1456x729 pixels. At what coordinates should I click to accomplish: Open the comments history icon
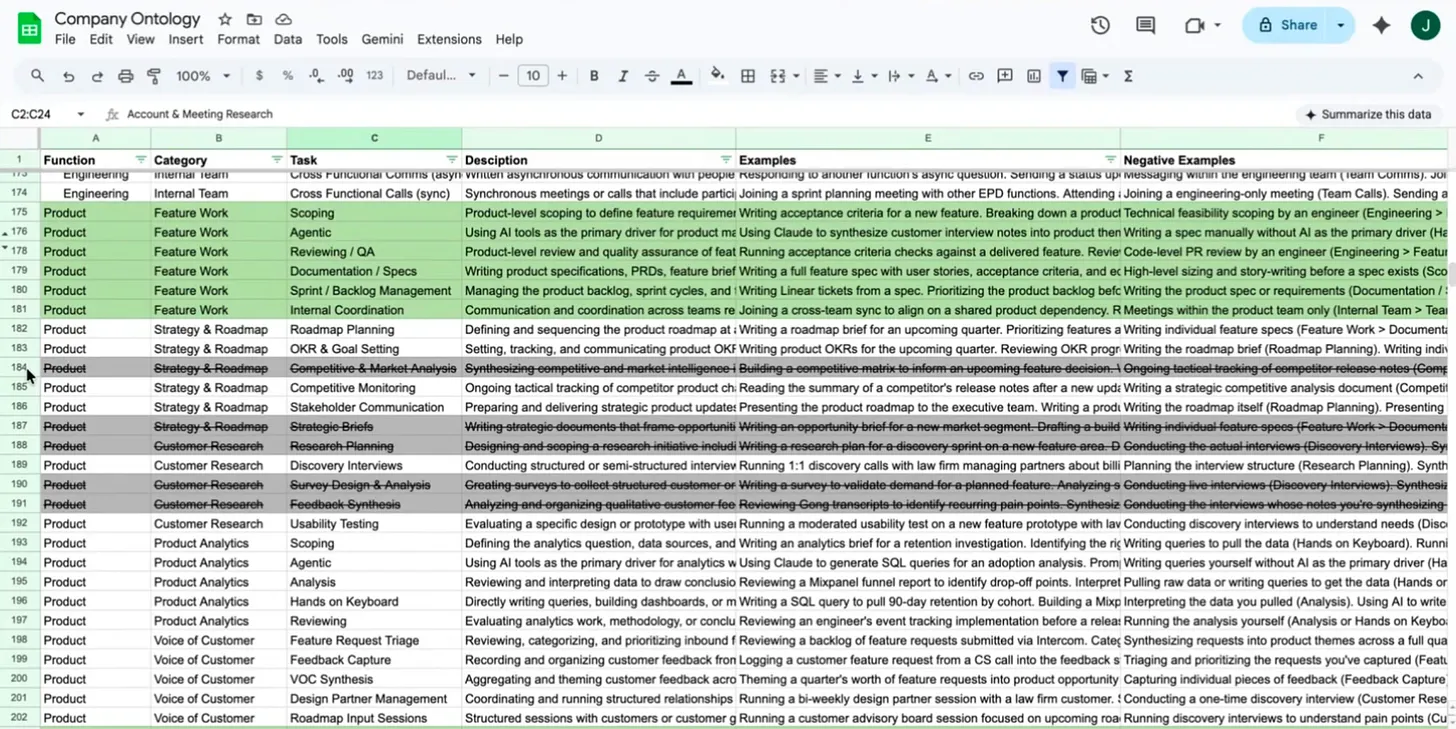(1146, 25)
